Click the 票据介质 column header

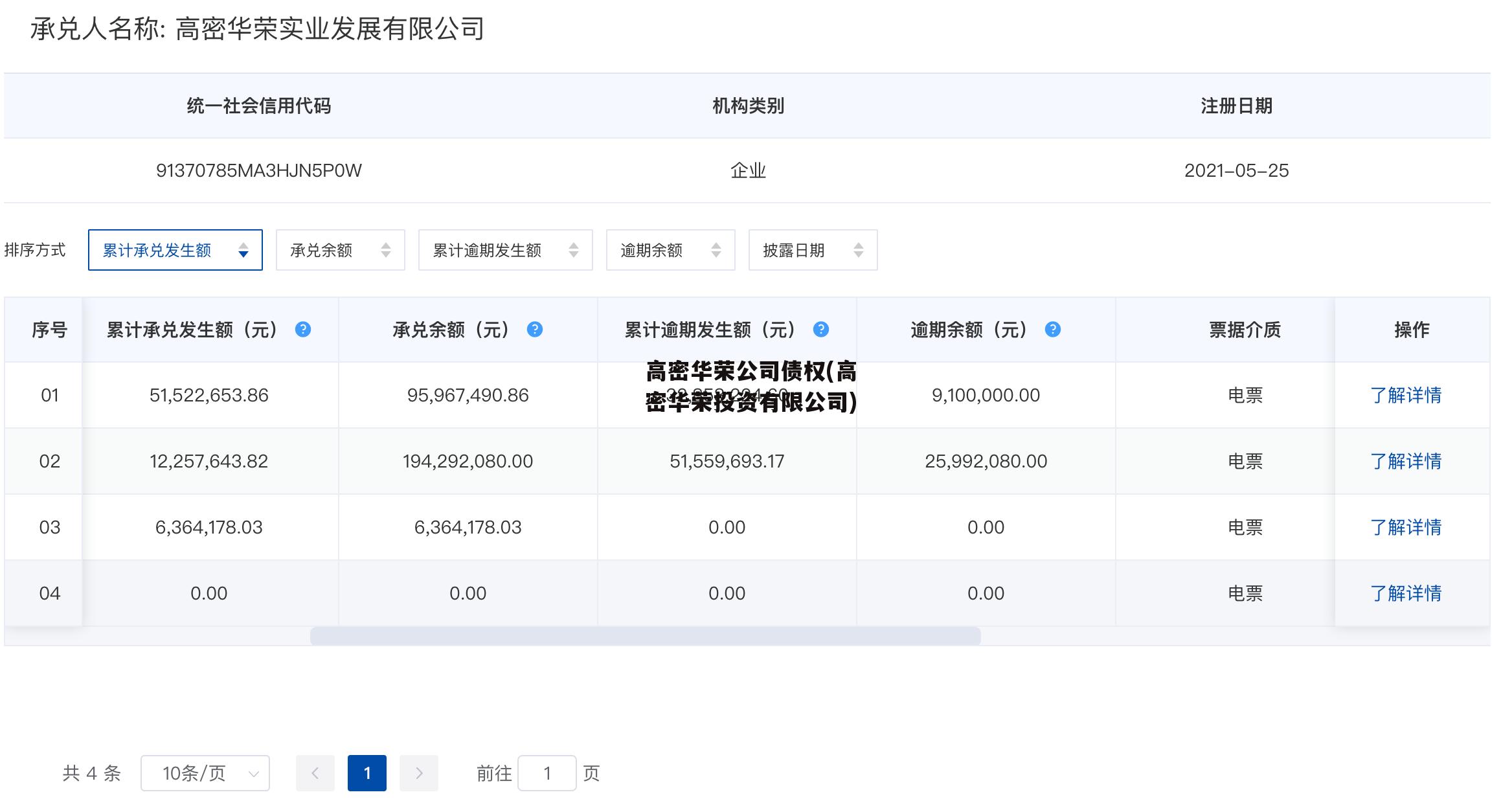pos(1245,330)
